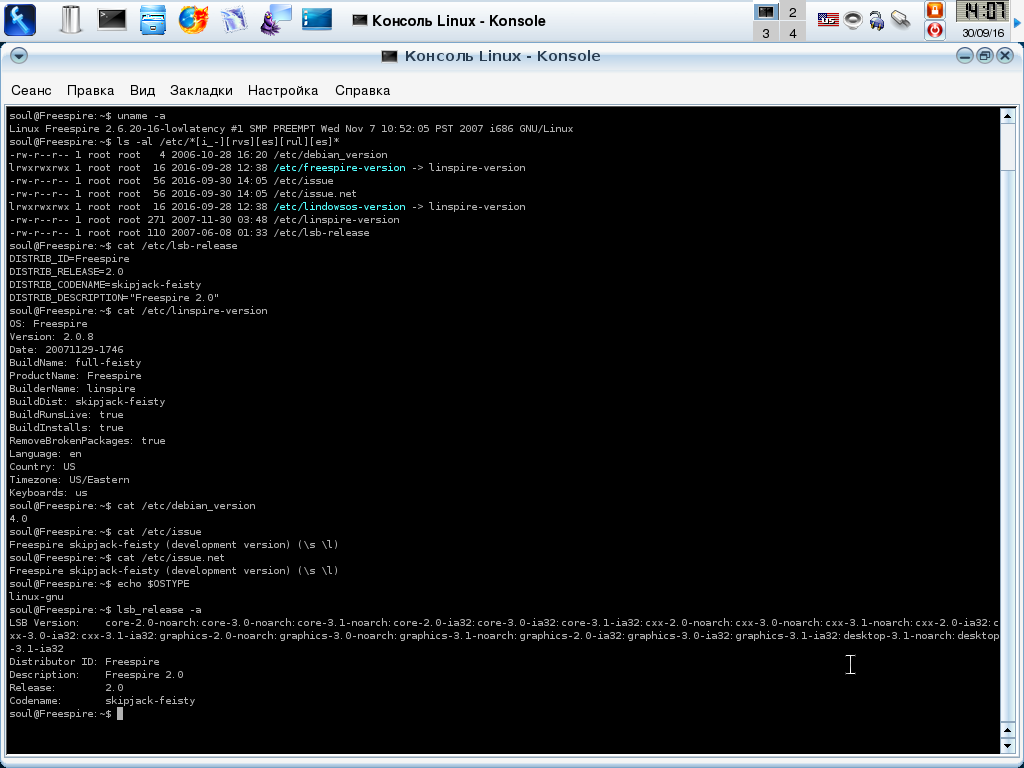
Task: Click the 'Timezone: US/Eastern' output line
Action: pos(69,480)
